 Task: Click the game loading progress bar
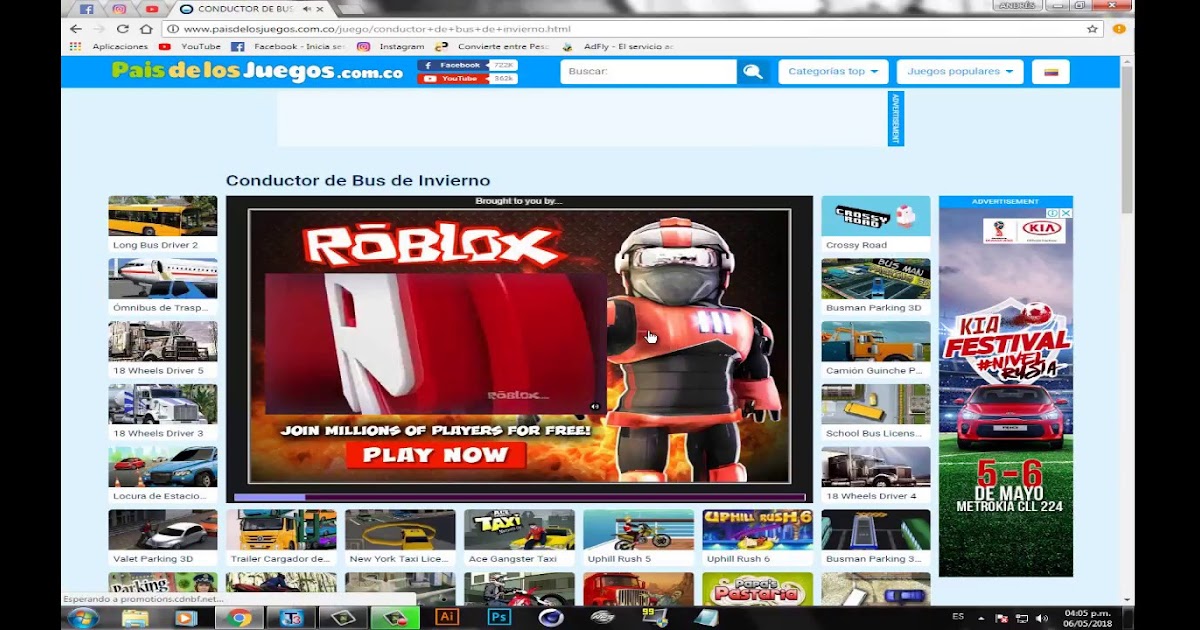click(x=519, y=497)
